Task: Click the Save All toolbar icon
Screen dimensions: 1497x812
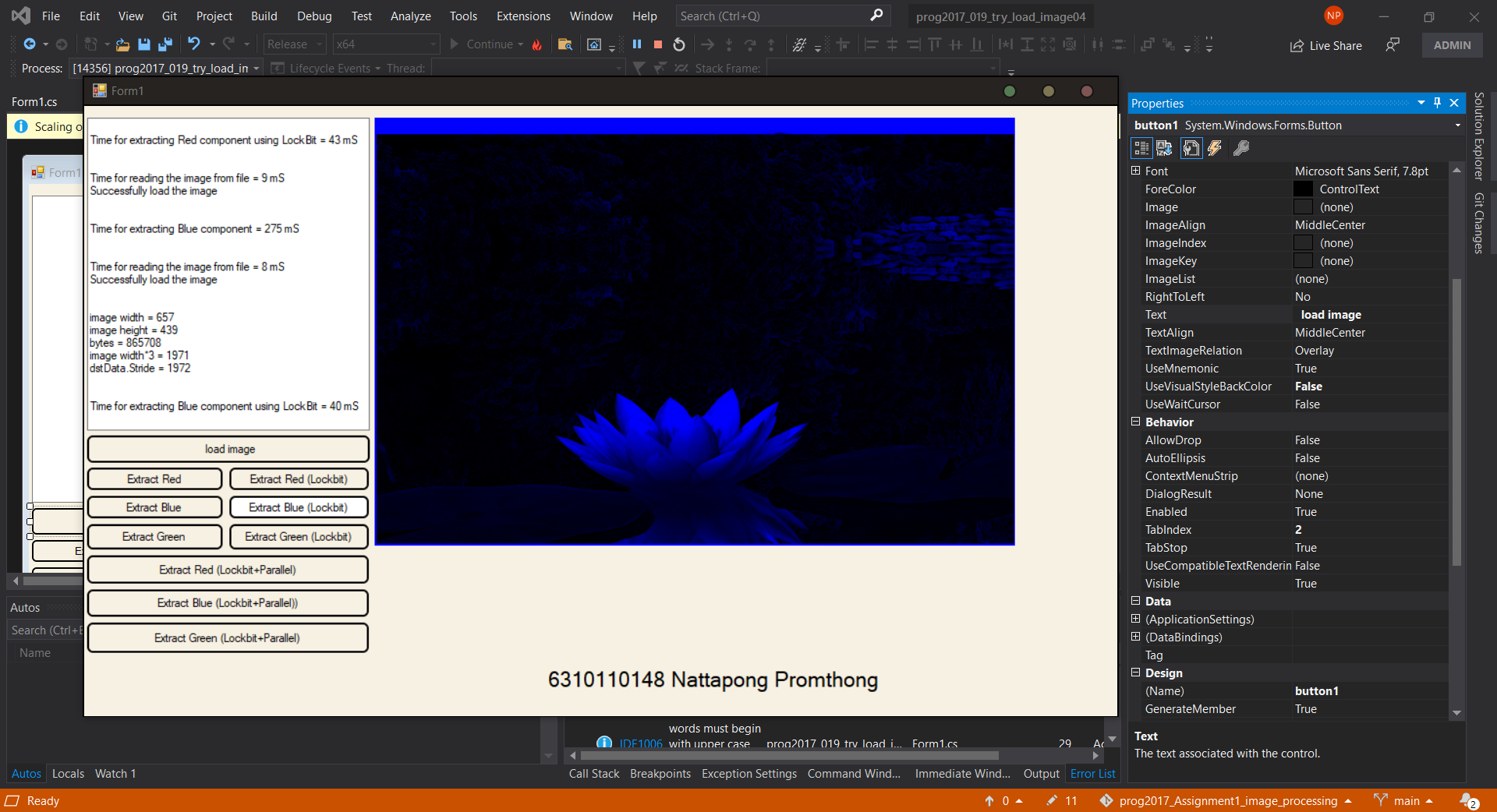Action: point(165,44)
